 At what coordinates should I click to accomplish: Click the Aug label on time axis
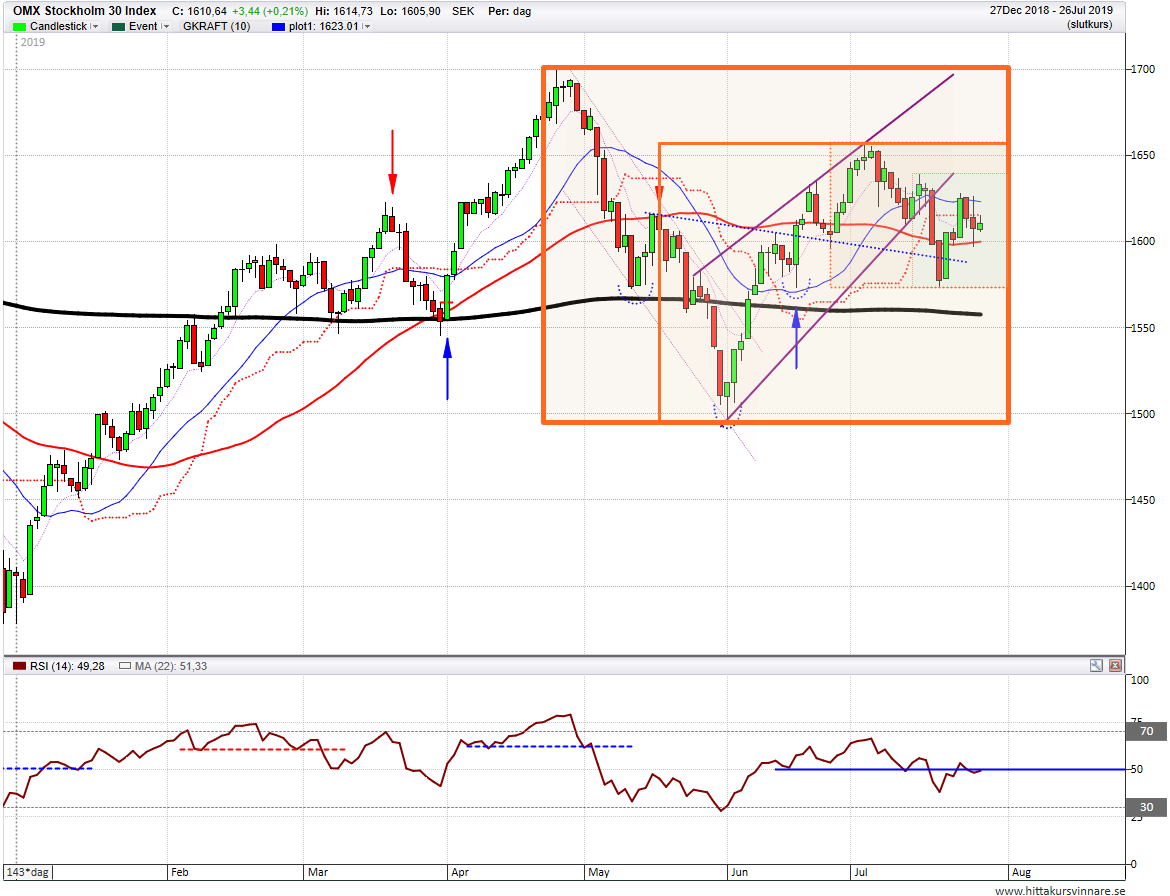pos(1021,872)
